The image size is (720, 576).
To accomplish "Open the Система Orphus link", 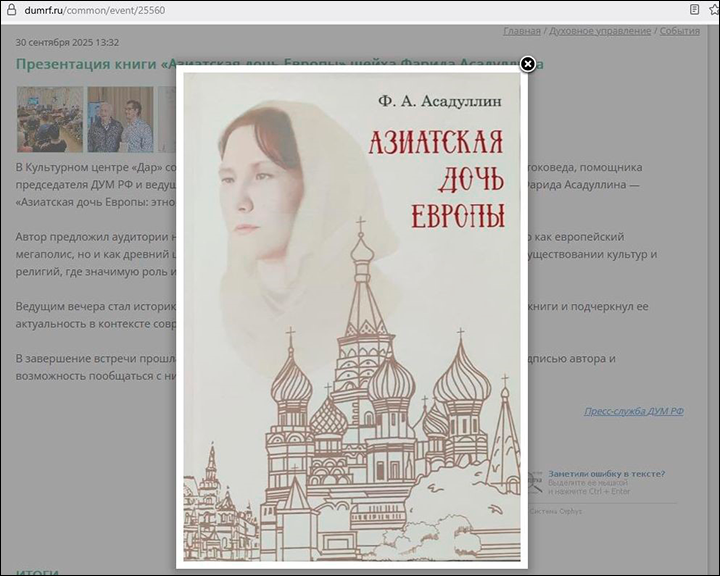I will [x=556, y=511].
